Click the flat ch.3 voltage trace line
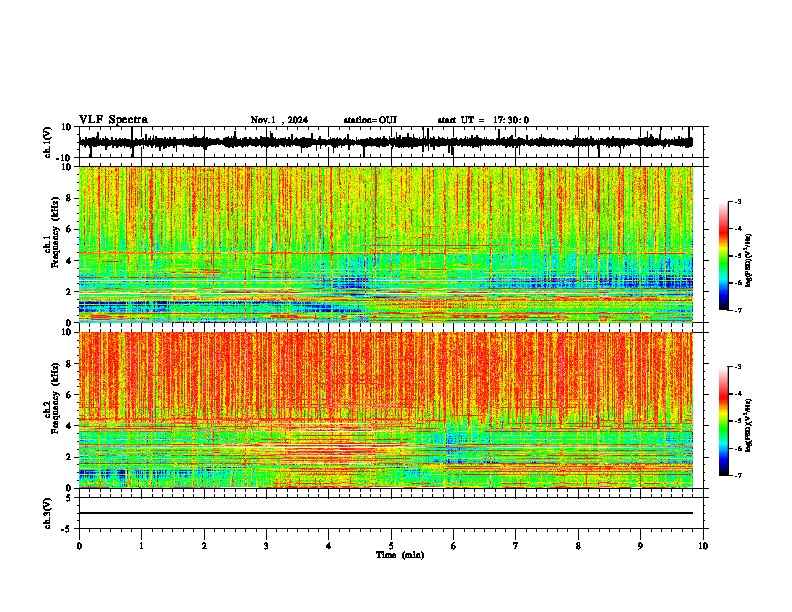Image resolution: width=792 pixels, height=612 pixels. point(385,513)
